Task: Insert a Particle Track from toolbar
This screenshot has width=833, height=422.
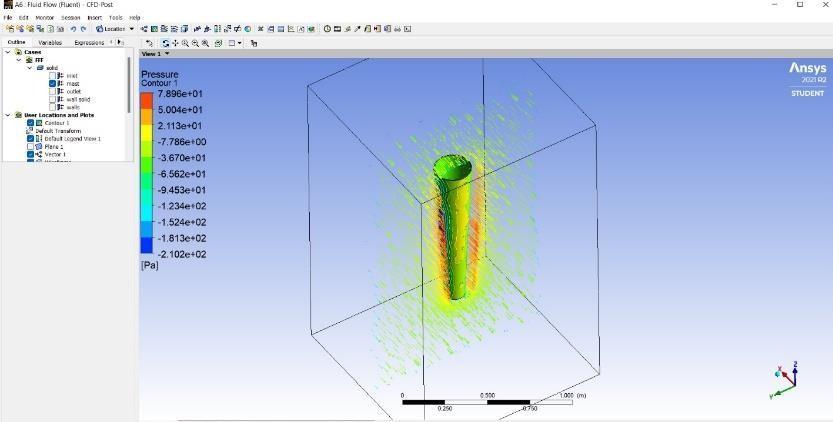Action: point(174,29)
